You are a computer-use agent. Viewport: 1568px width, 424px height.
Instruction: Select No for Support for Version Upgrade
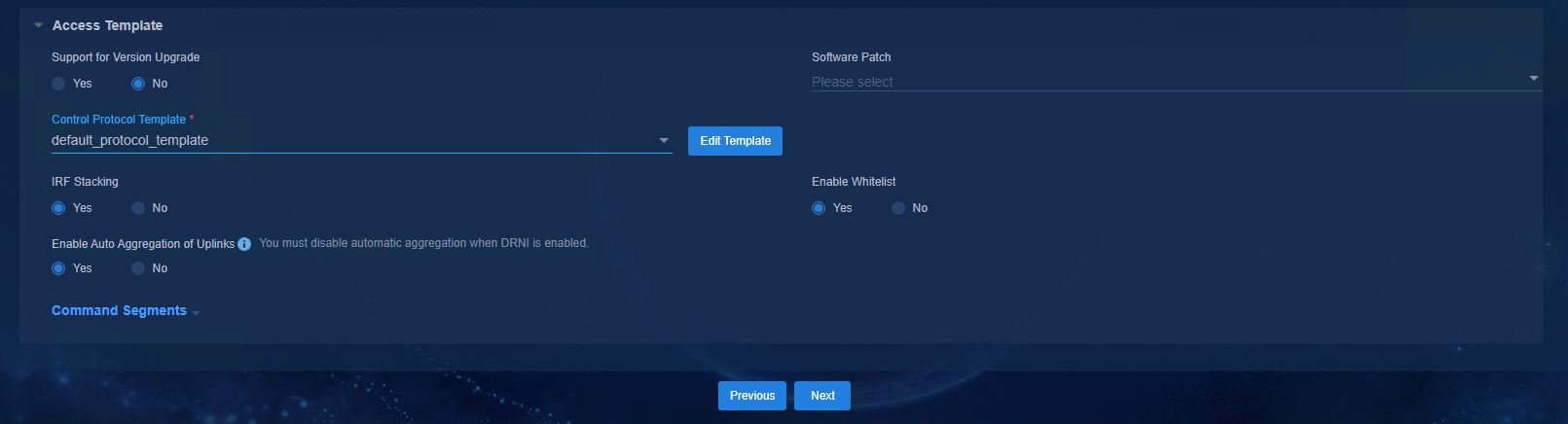(138, 84)
